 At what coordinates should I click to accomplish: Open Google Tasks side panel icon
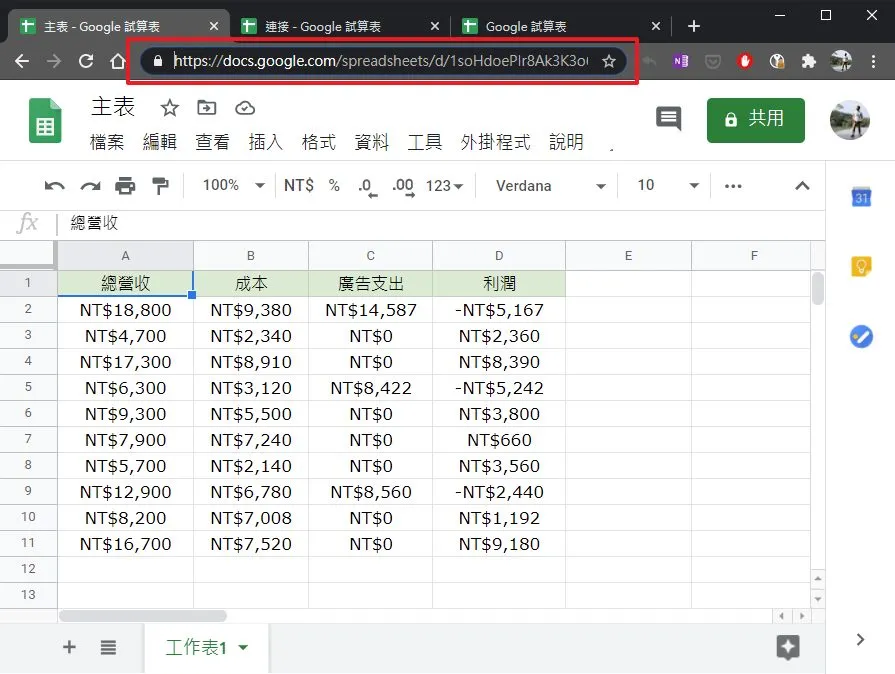pyautogui.click(x=861, y=336)
